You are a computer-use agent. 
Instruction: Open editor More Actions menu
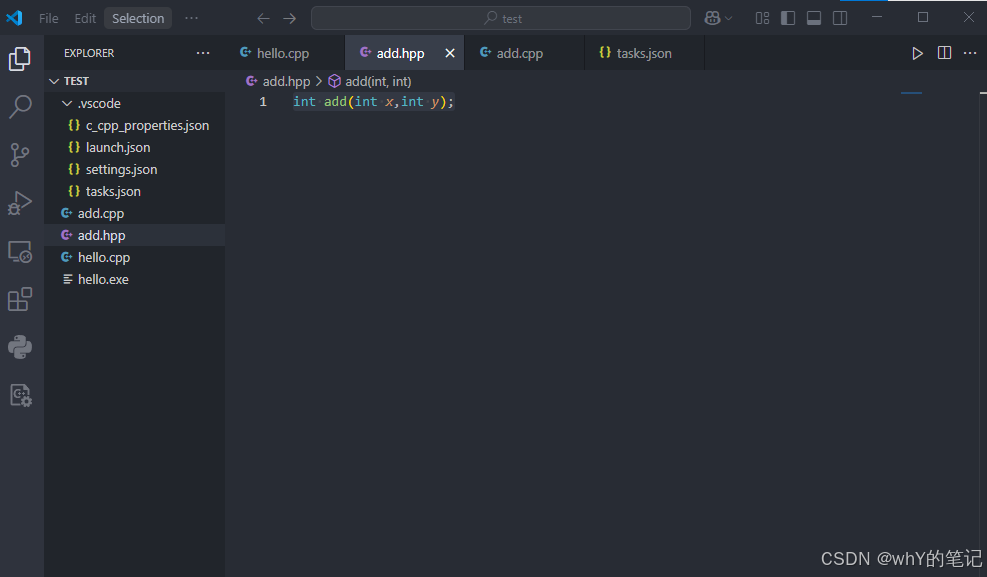[x=970, y=53]
